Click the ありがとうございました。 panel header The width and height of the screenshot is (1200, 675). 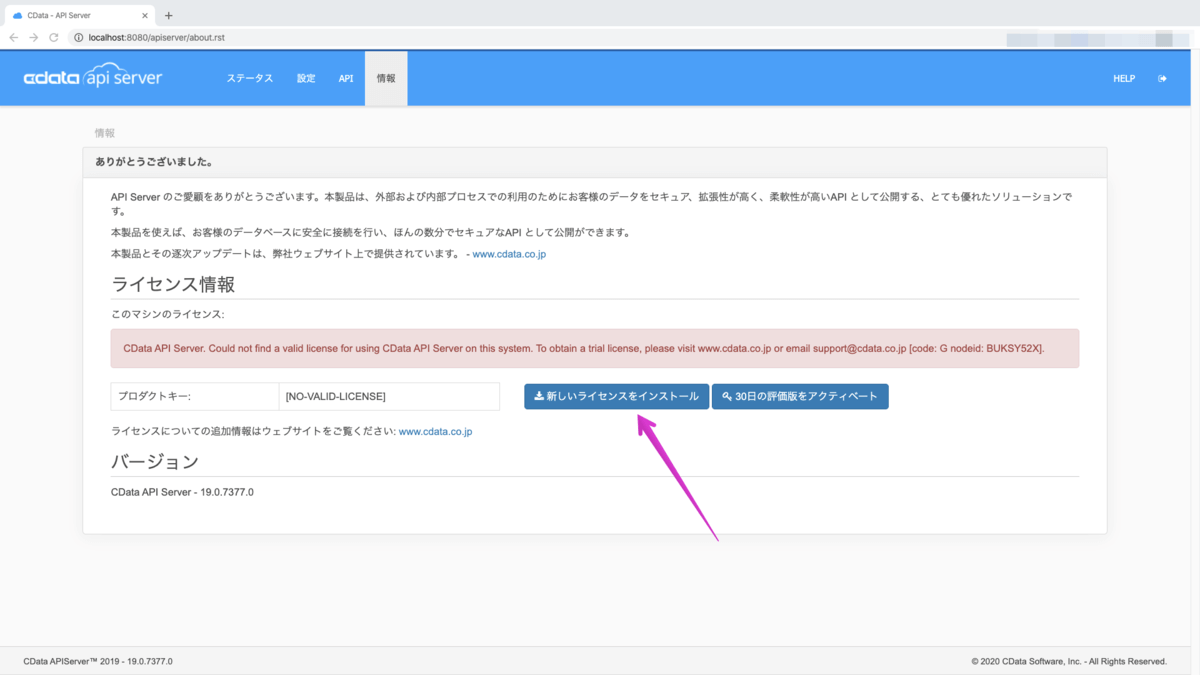tap(595, 162)
